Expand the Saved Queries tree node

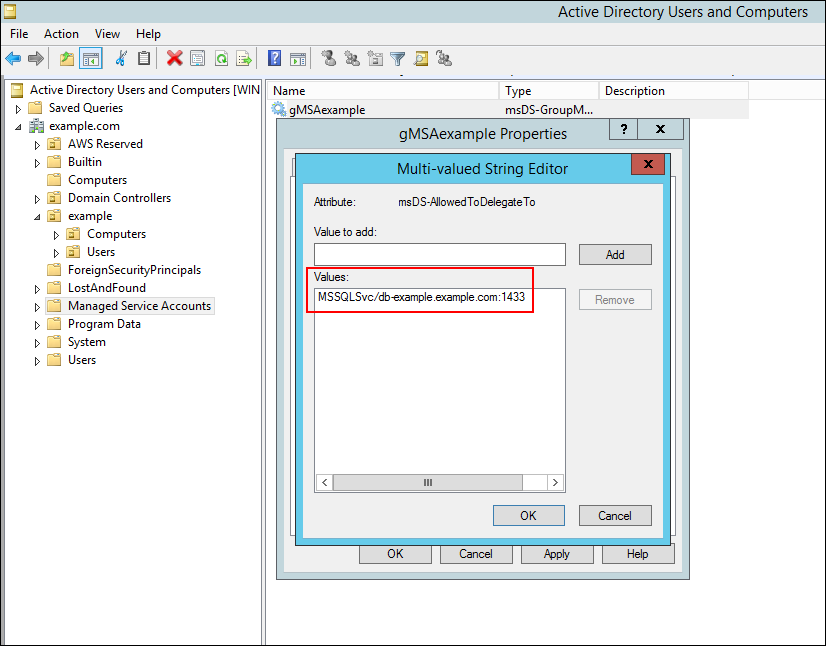pyautogui.click(x=17, y=107)
